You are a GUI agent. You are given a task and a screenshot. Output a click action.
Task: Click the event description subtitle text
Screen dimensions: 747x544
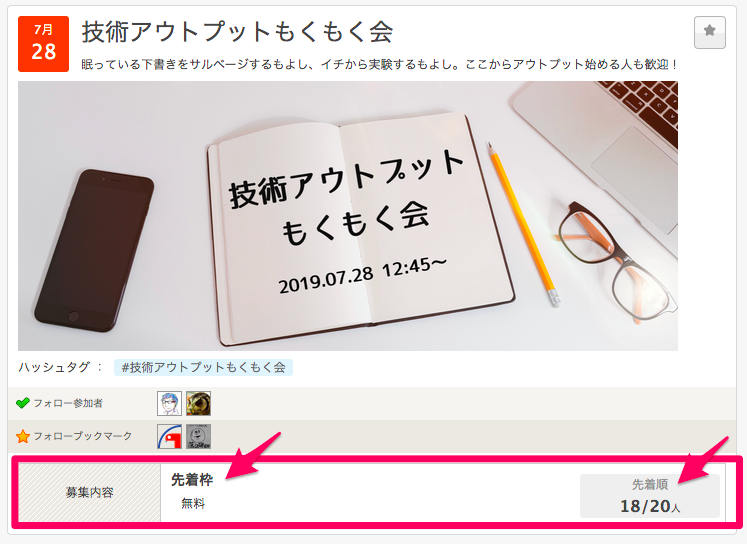pos(379,64)
